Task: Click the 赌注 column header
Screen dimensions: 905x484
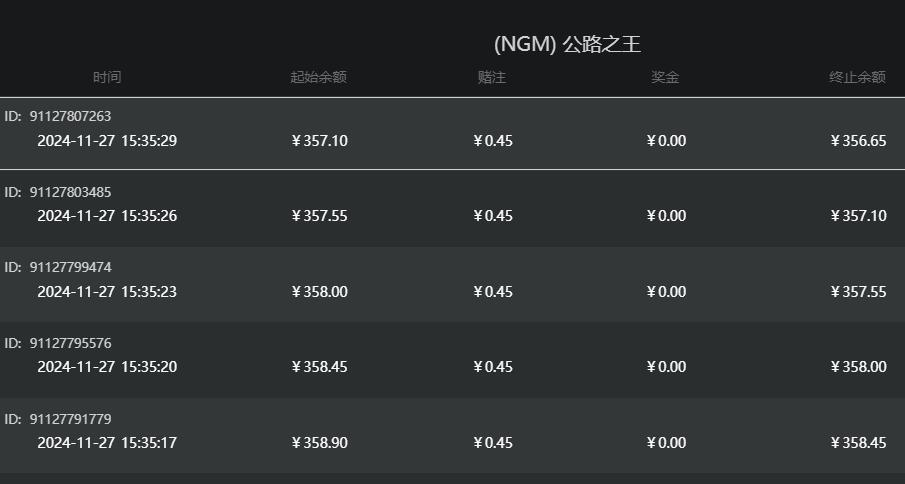Action: click(492, 77)
